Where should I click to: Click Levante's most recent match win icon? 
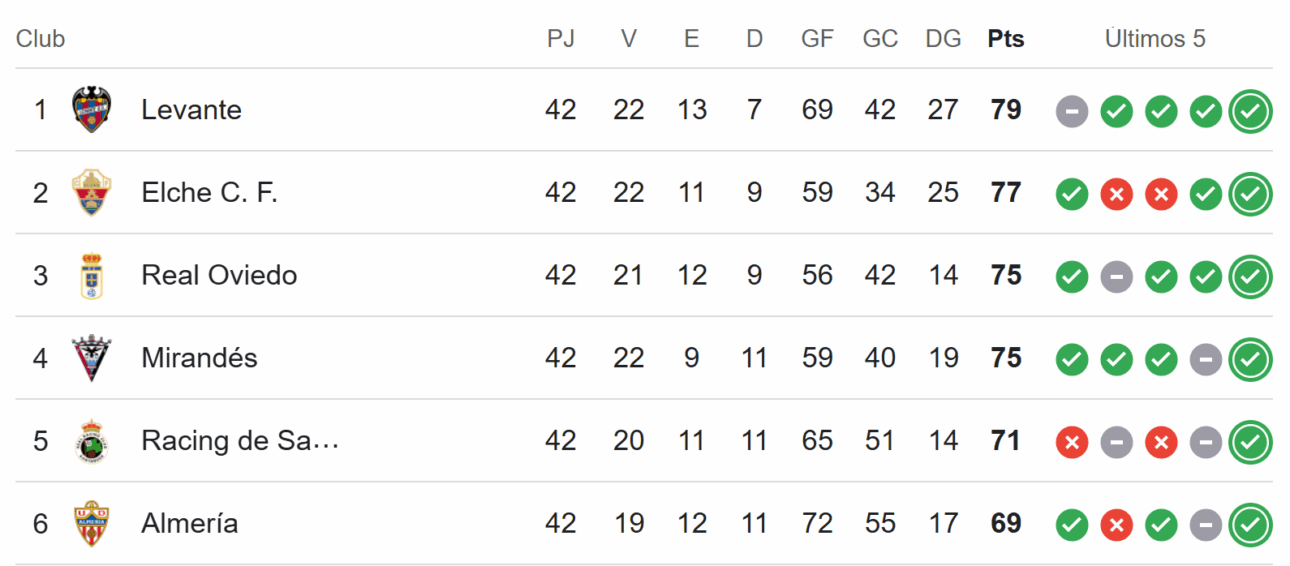tap(1250, 111)
